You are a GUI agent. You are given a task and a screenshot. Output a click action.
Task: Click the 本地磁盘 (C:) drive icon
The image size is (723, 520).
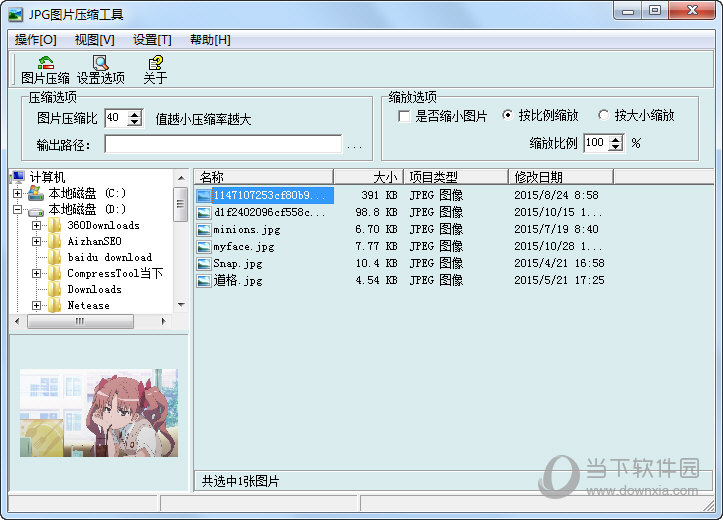pyautogui.click(x=36, y=193)
